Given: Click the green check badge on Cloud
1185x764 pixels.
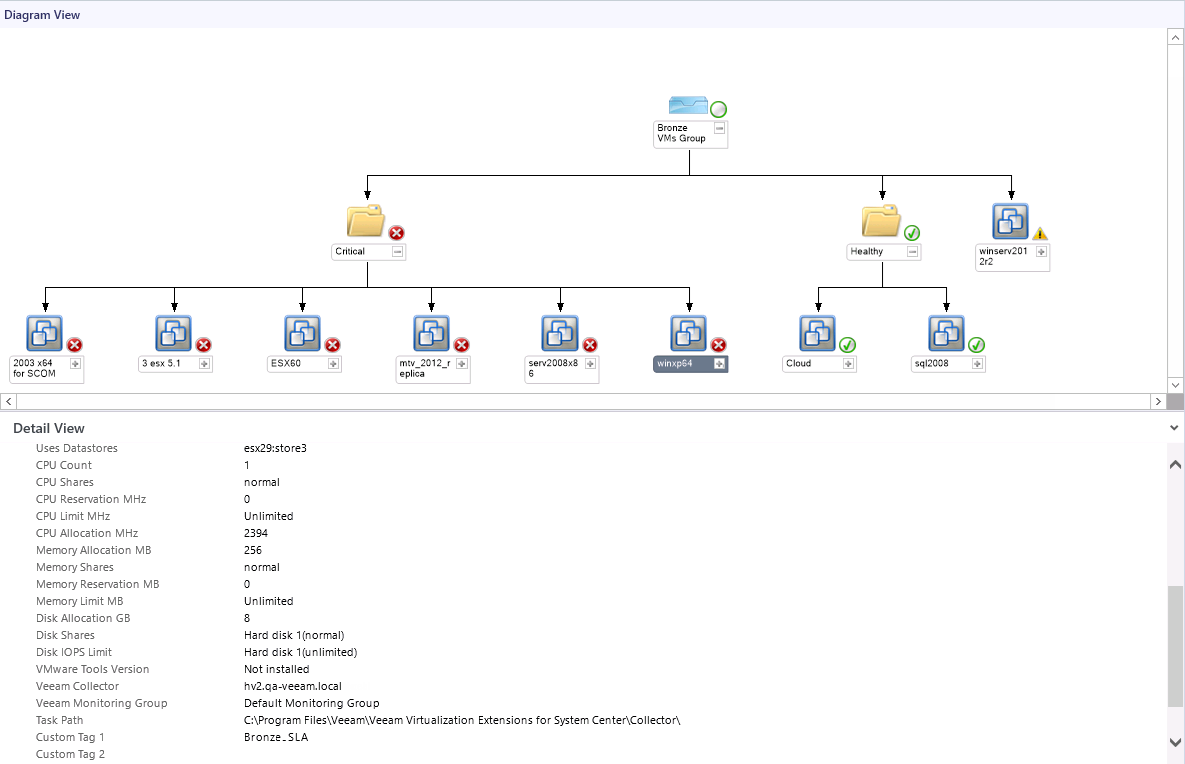Looking at the screenshot, I should (x=848, y=345).
